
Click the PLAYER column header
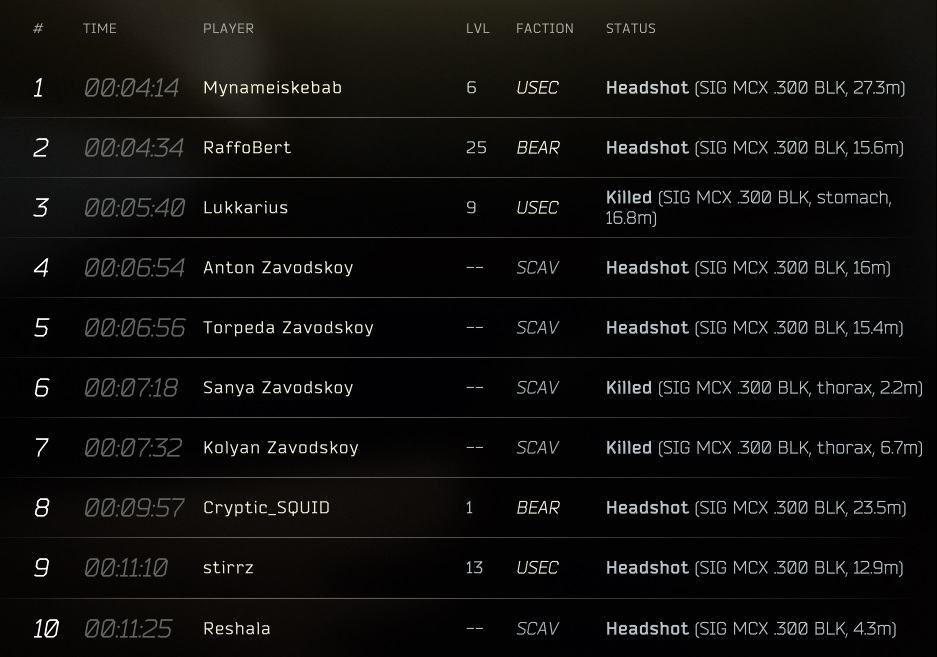(228, 28)
